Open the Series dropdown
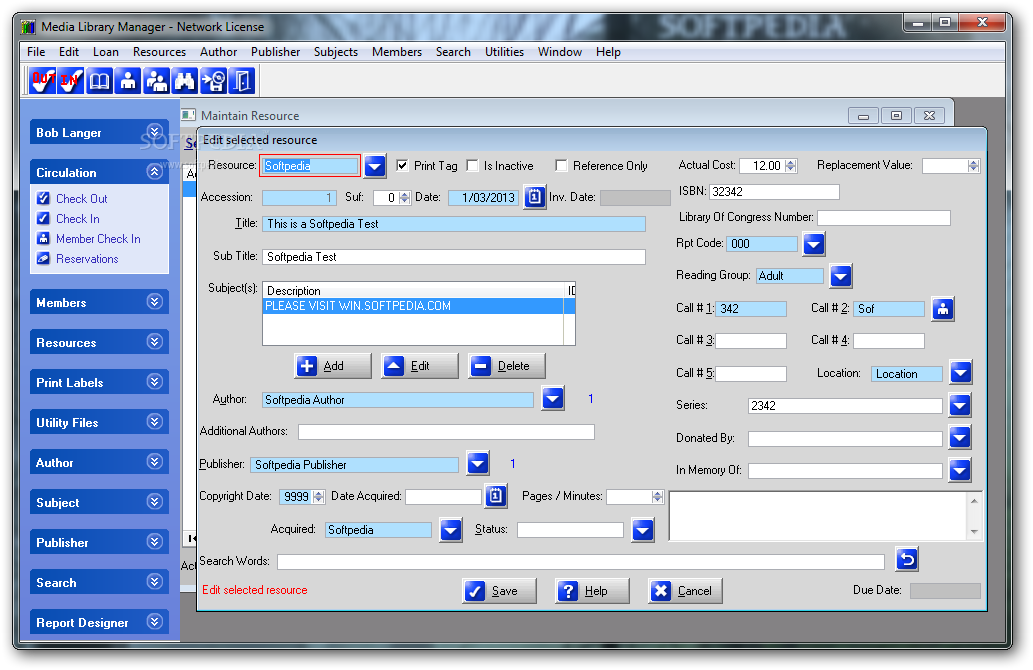1033x670 pixels. 960,405
